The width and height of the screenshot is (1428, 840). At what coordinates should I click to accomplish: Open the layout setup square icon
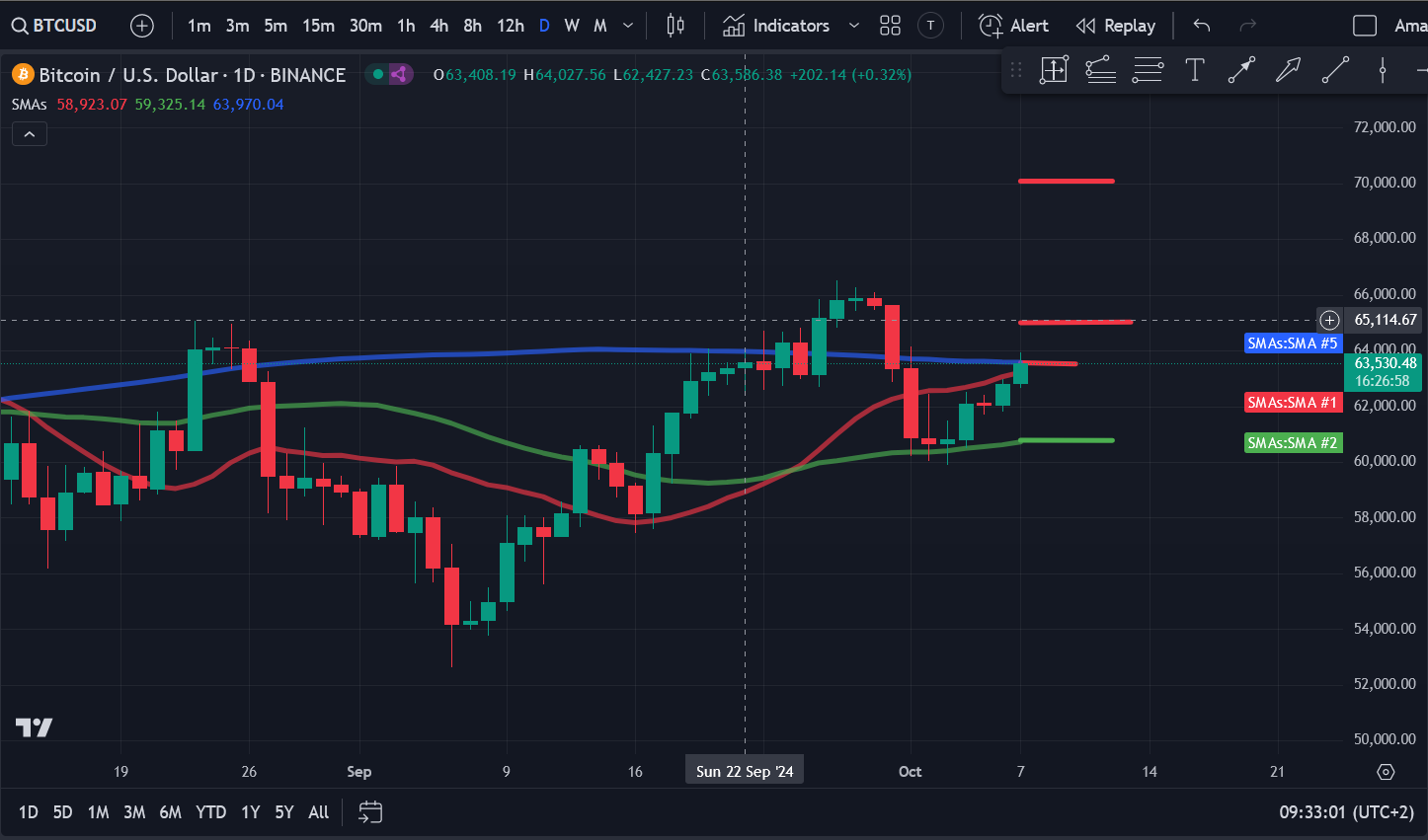click(1365, 26)
